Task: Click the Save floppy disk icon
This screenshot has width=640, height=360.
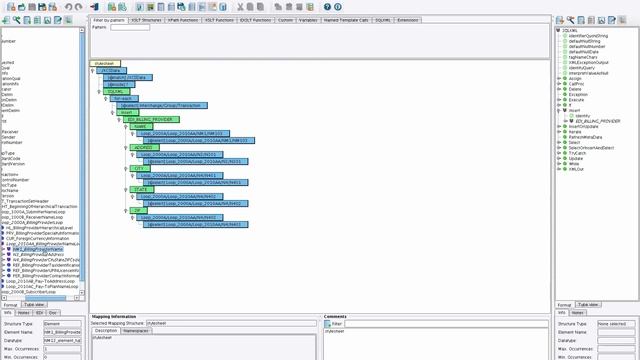Action: (42, 7)
